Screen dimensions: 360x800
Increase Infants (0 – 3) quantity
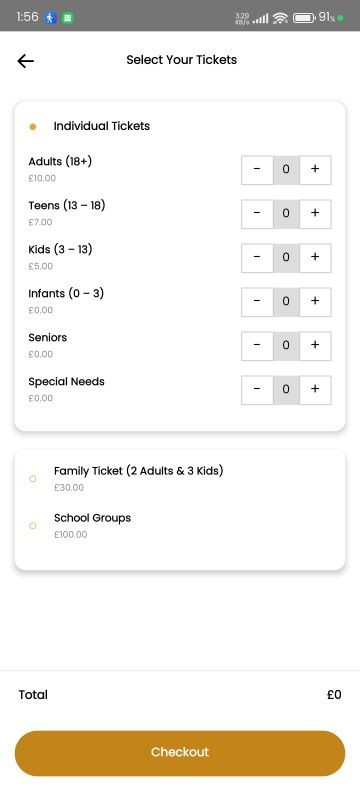click(315, 302)
